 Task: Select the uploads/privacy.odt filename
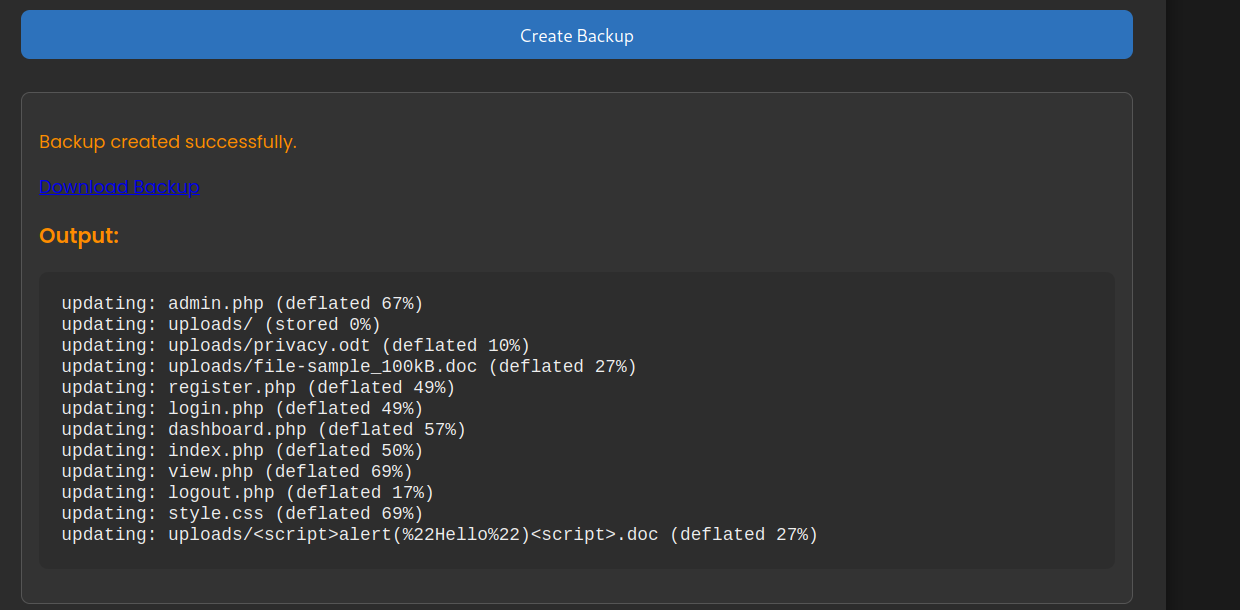(269, 345)
